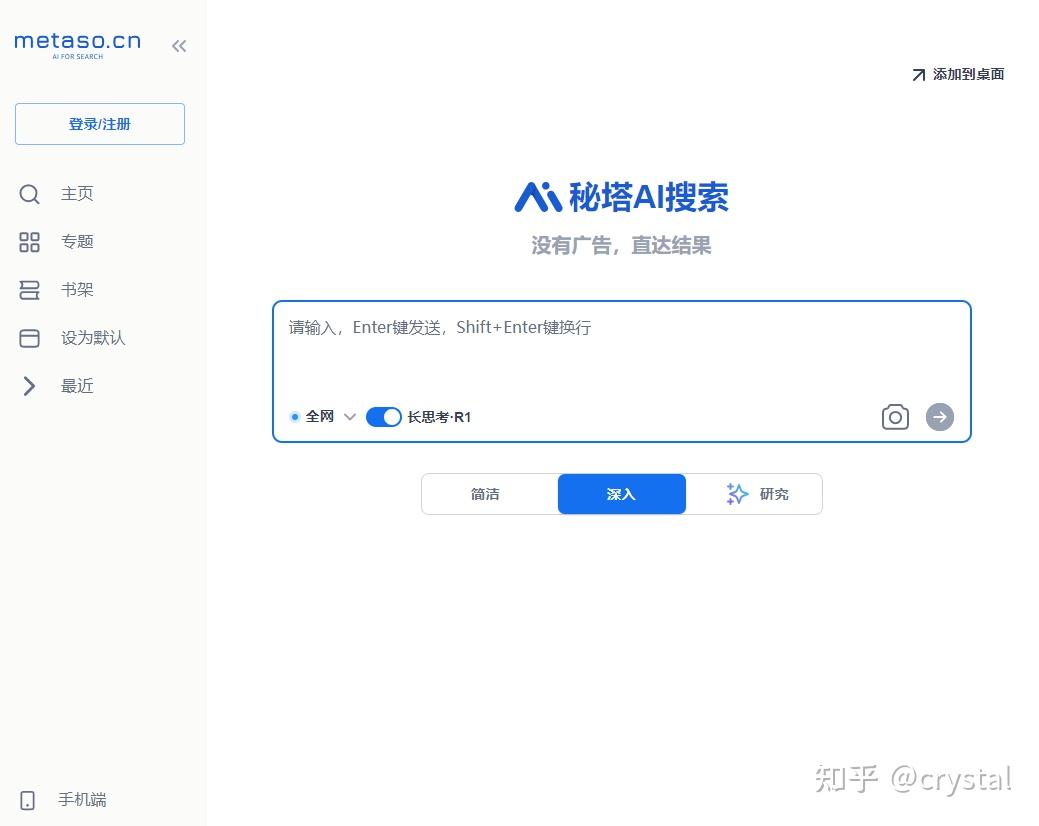Open the 书架 bookshelf icon
Viewport: 1039px width, 826px height.
click(x=29, y=290)
